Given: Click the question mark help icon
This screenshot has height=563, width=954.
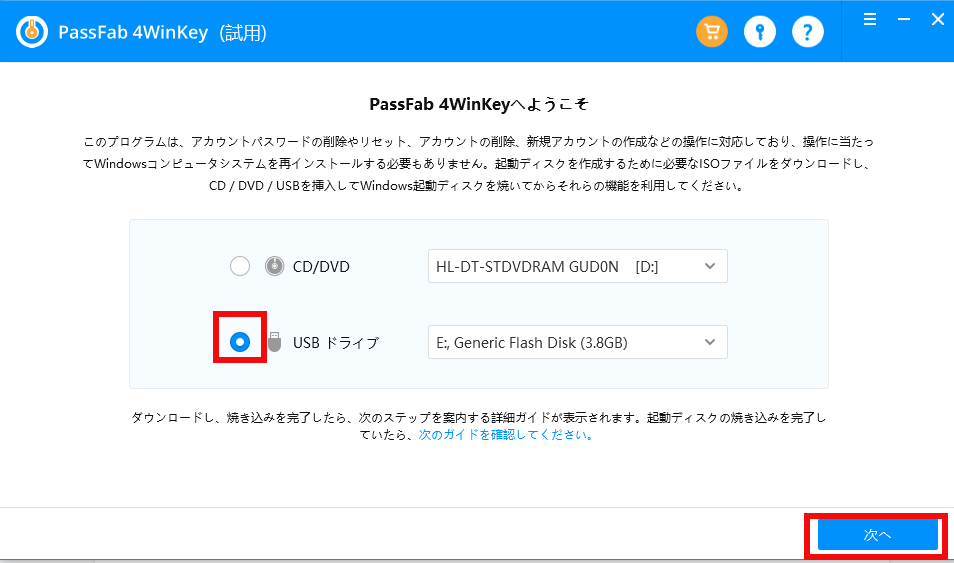Looking at the screenshot, I should click(807, 32).
